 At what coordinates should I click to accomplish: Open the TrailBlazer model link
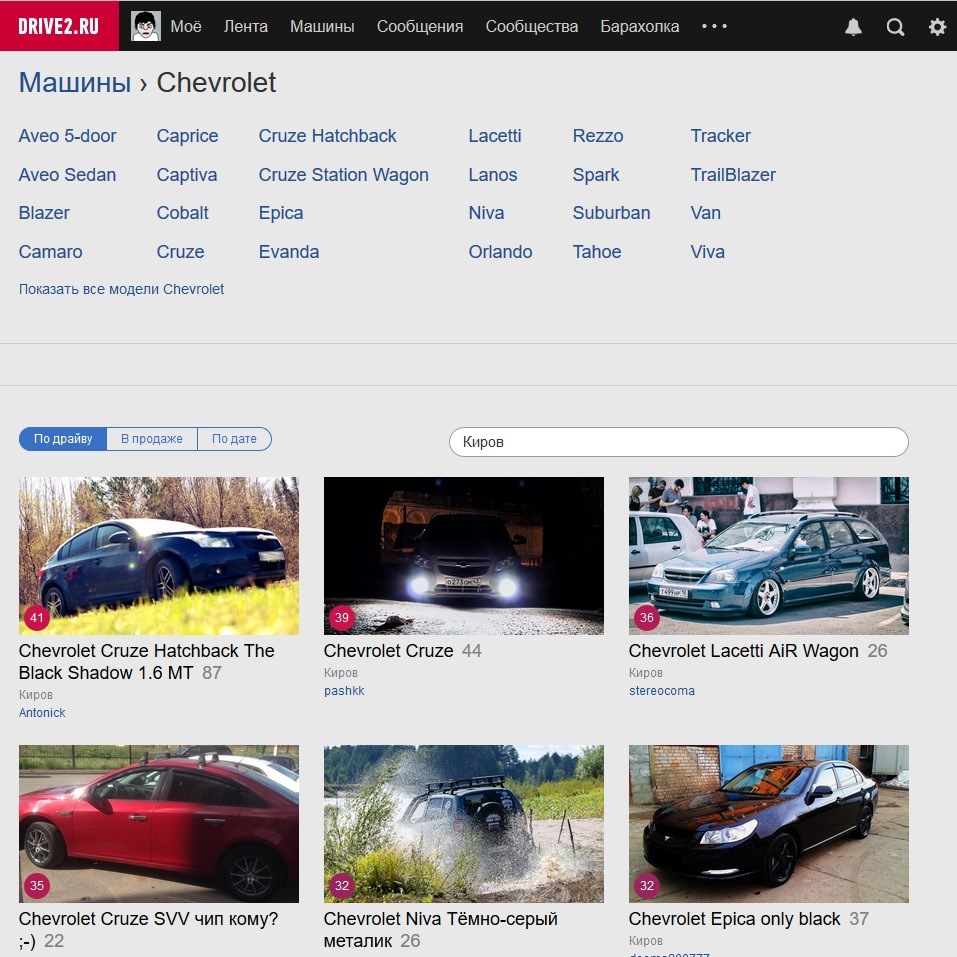tap(734, 175)
